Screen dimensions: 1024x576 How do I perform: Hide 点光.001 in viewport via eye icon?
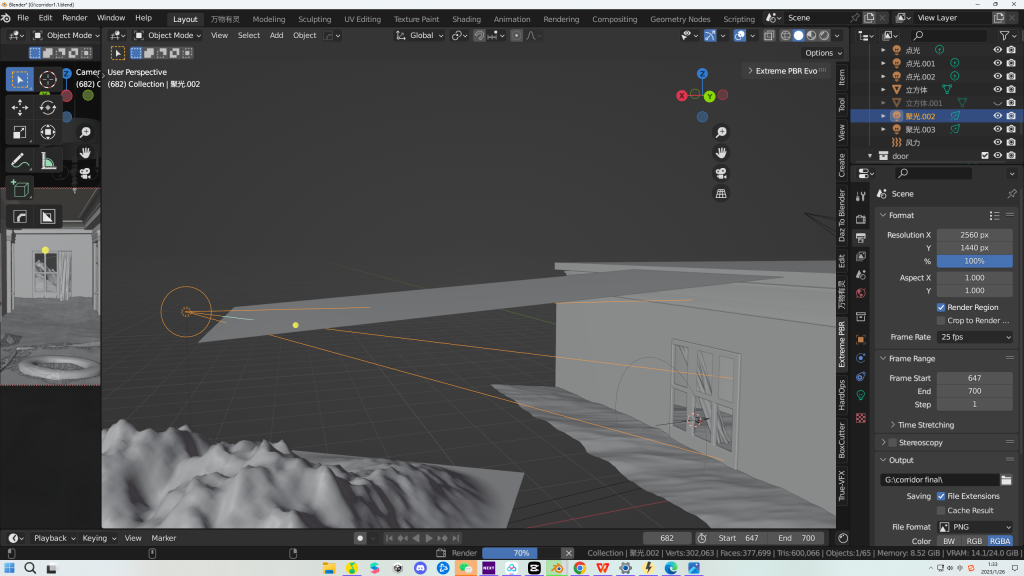tap(997, 63)
